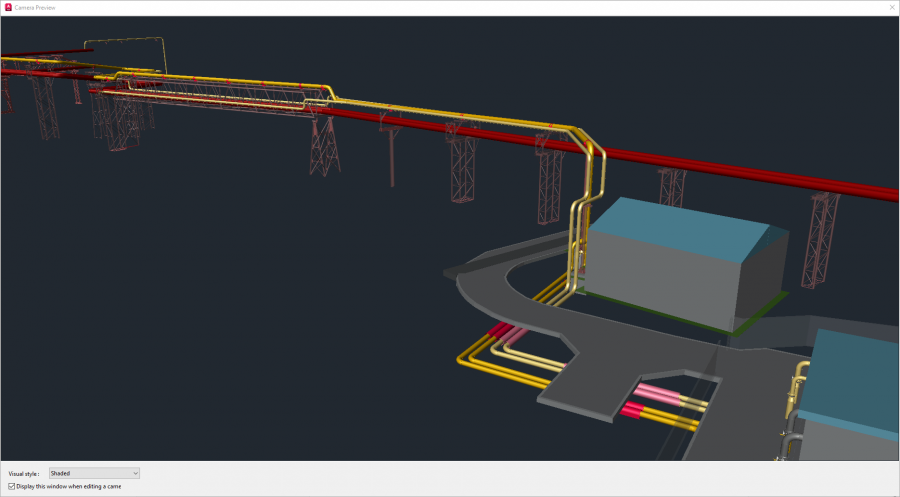900x497 pixels.
Task: Click the empty dark background of the preview
Action: (x=200, y=320)
